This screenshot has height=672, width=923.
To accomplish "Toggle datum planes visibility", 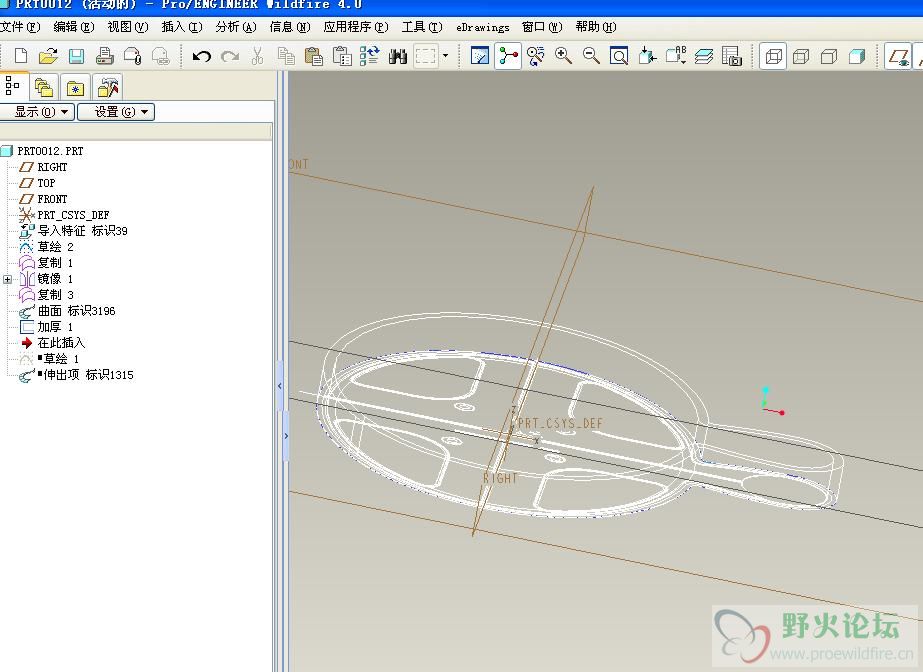I will coord(898,56).
